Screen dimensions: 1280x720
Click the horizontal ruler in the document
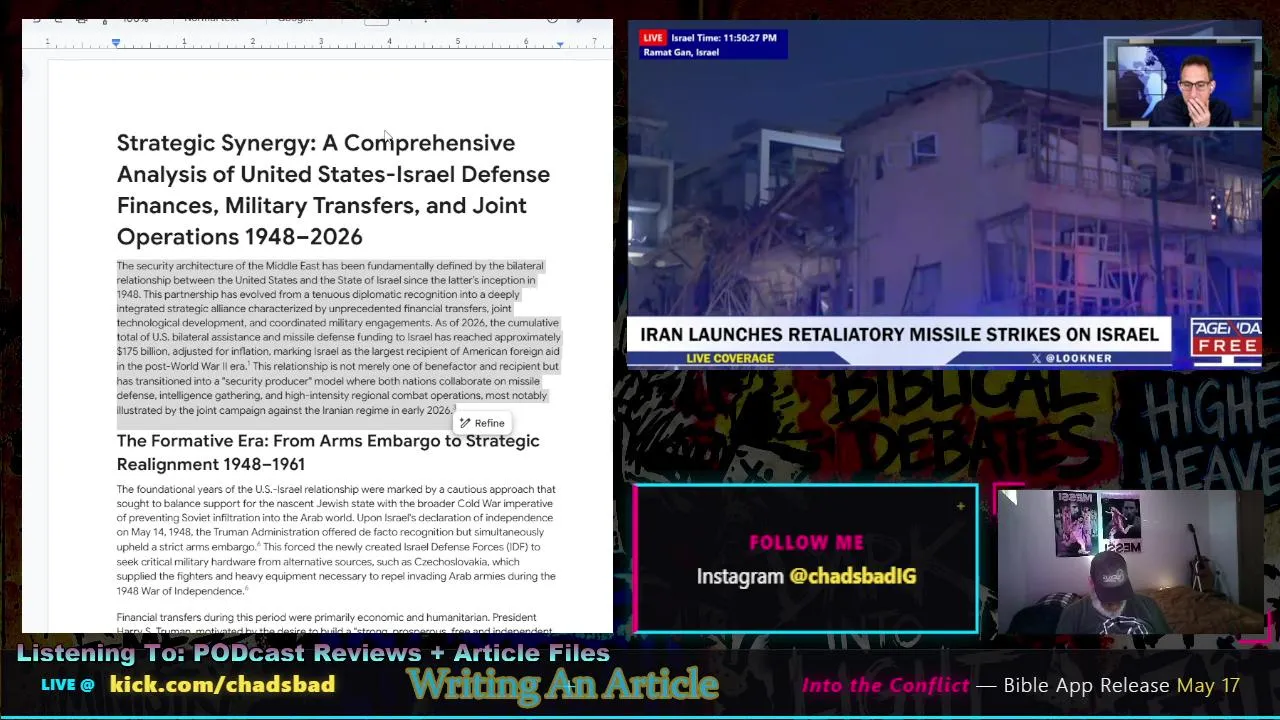318,42
